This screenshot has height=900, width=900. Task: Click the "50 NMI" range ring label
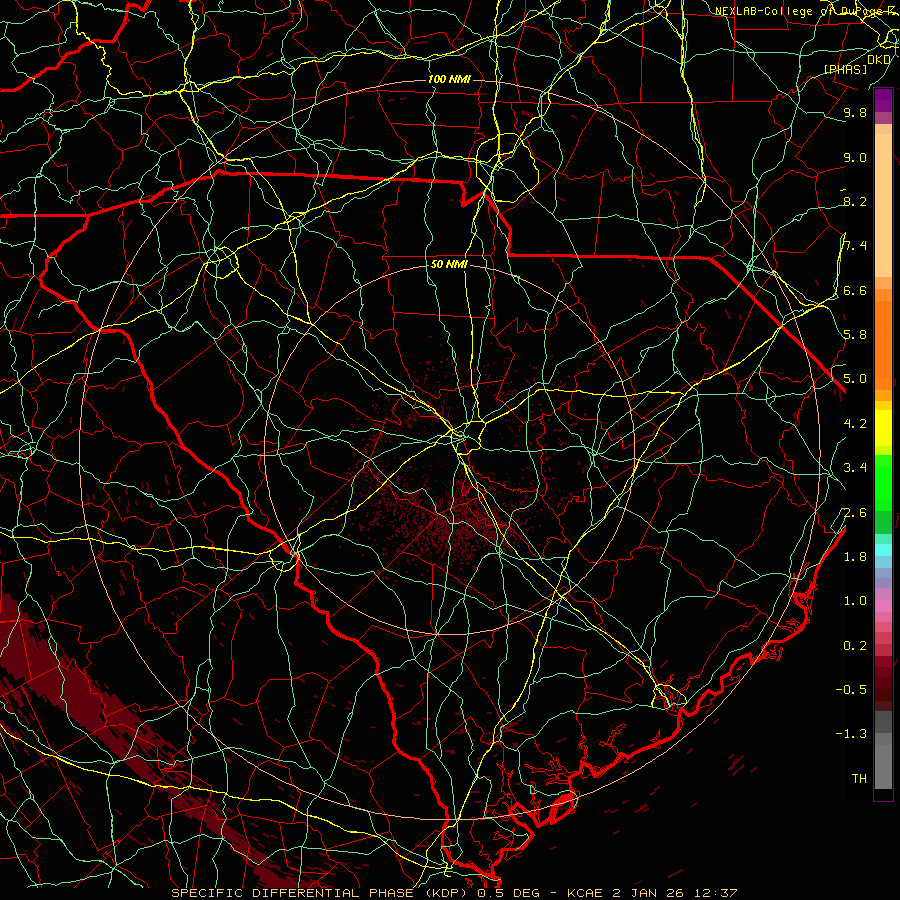(449, 265)
